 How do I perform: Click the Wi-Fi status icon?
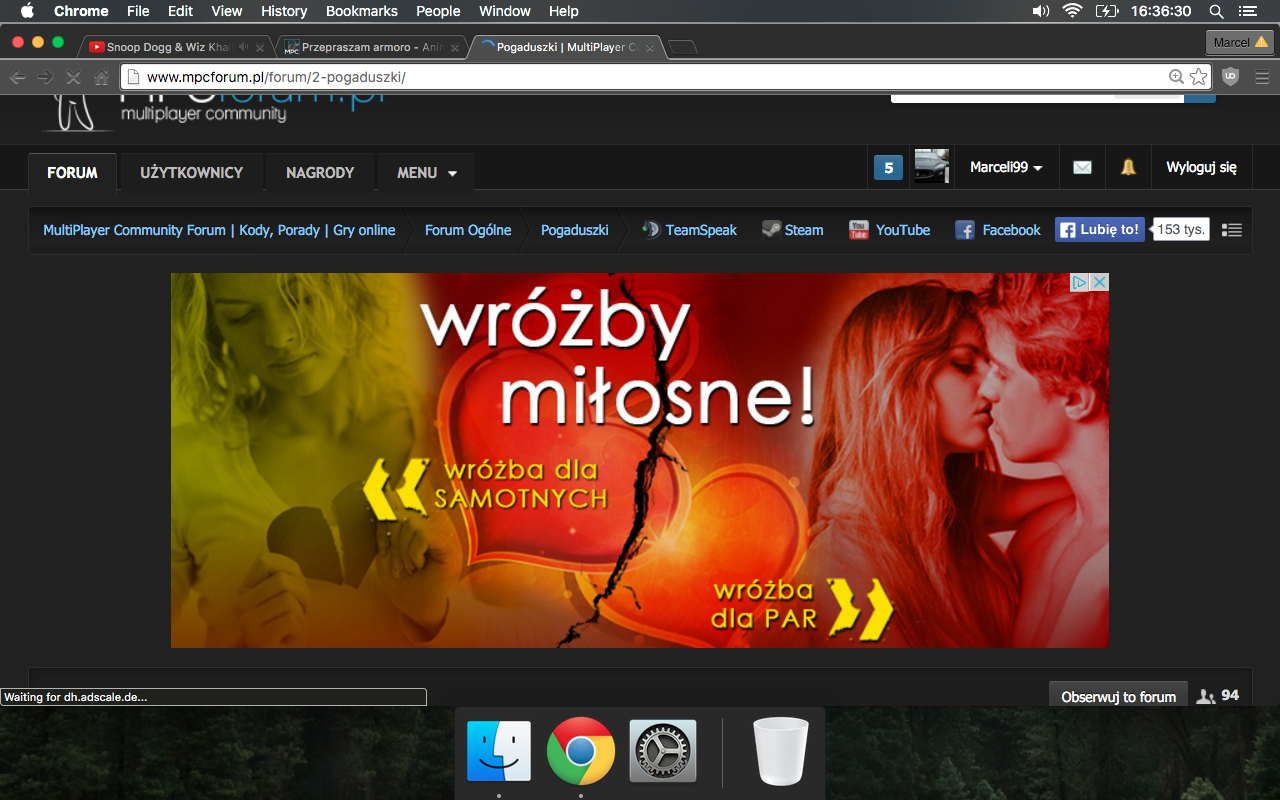pos(1073,11)
